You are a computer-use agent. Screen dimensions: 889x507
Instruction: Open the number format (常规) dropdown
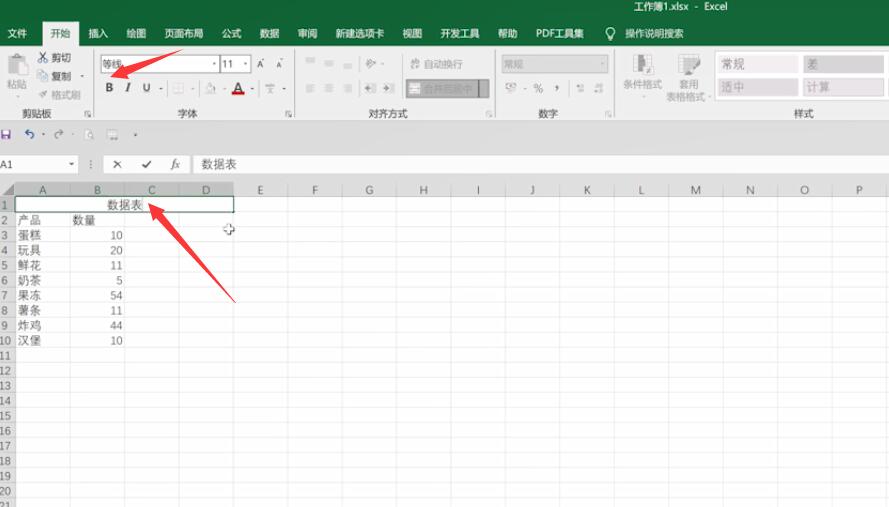tap(602, 64)
